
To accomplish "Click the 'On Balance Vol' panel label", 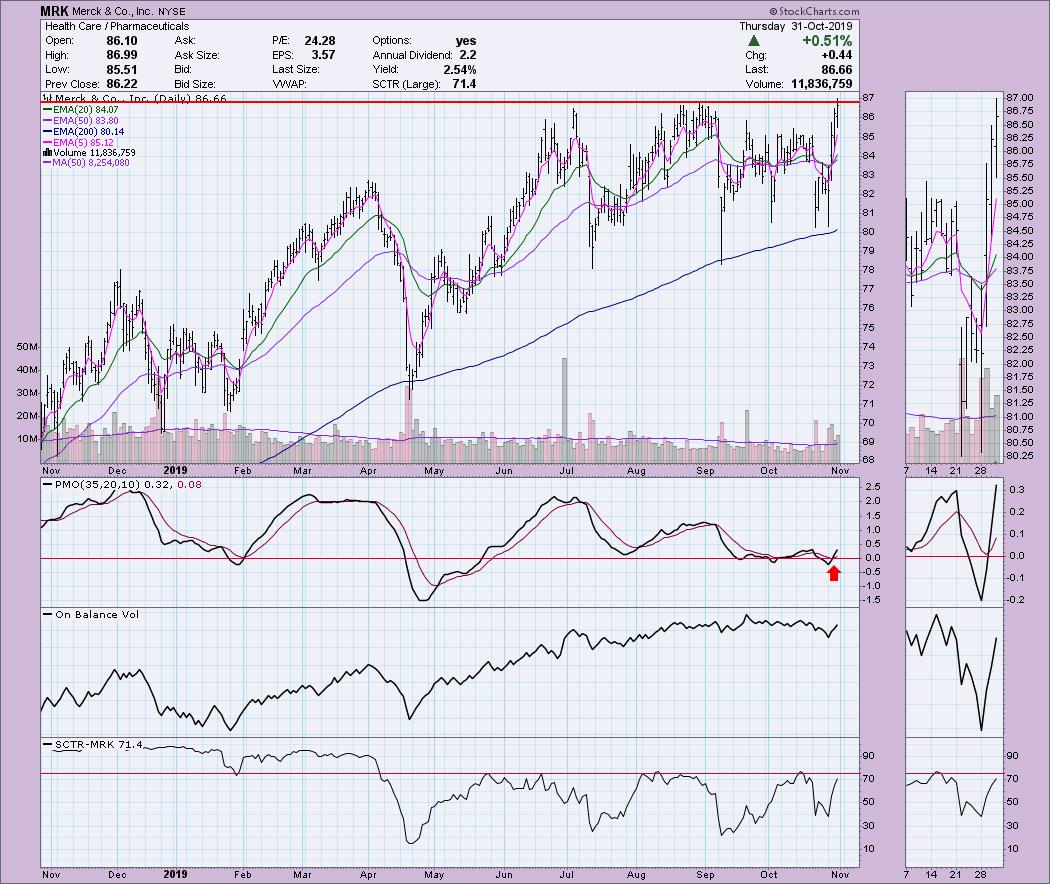I will click(x=97, y=614).
